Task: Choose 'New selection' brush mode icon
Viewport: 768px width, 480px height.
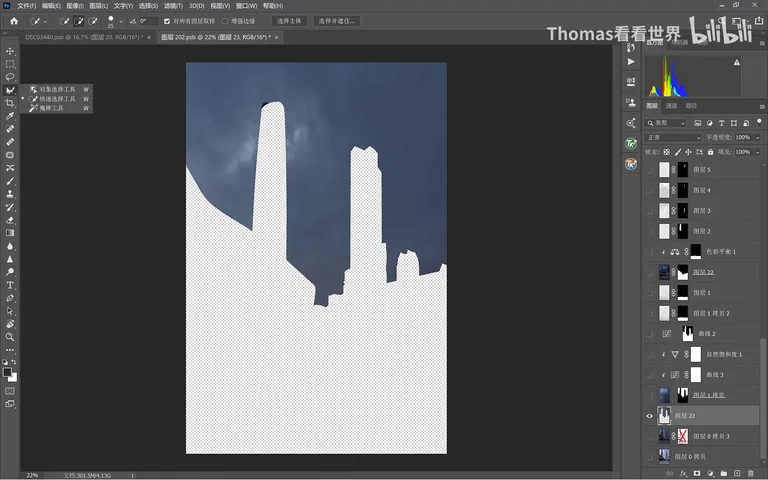Action: point(64,21)
